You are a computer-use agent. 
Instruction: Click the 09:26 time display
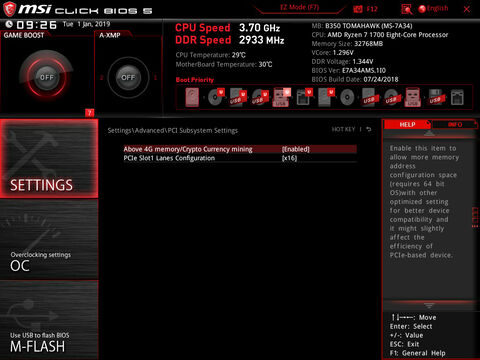click(x=37, y=25)
